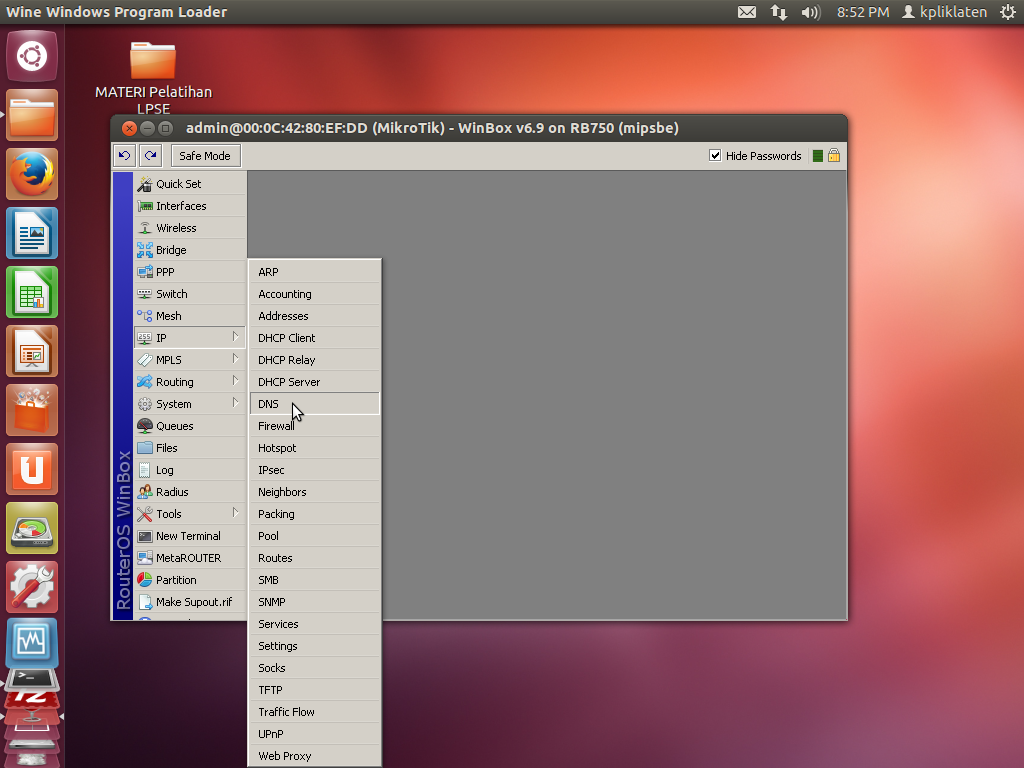Open DNS from the IP submenu
Screen dimensions: 1024x768
pyautogui.click(x=314, y=404)
